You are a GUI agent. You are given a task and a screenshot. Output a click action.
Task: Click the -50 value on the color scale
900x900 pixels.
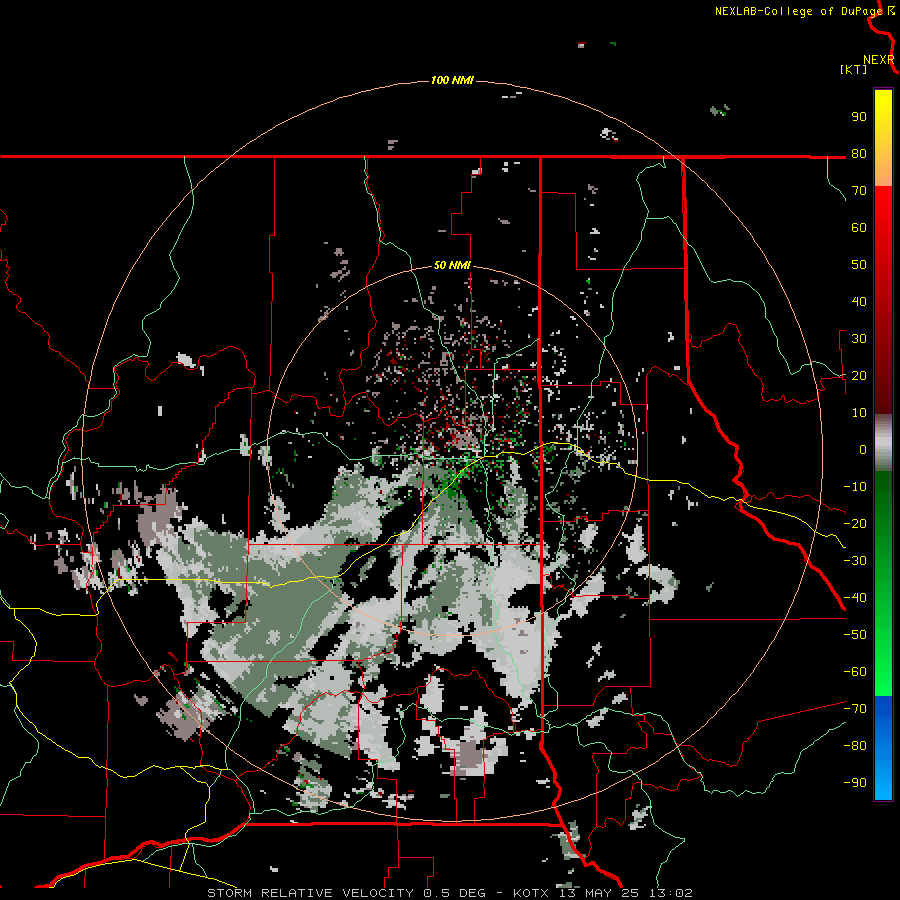point(855,635)
